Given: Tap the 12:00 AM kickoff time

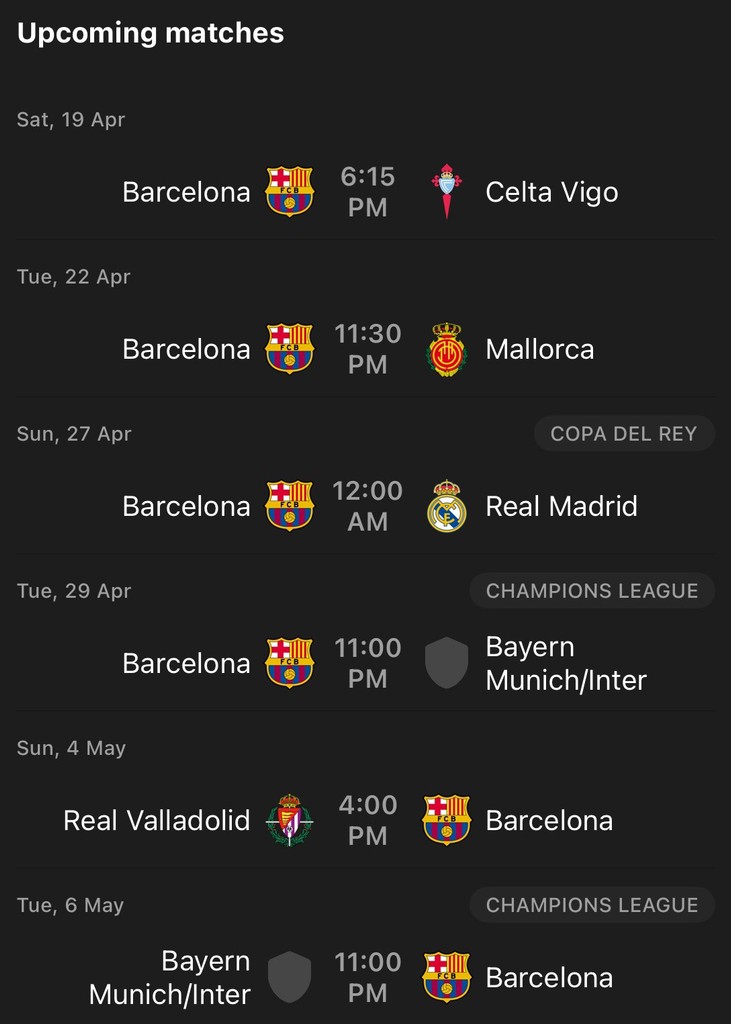Looking at the screenshot, I should [x=368, y=506].
